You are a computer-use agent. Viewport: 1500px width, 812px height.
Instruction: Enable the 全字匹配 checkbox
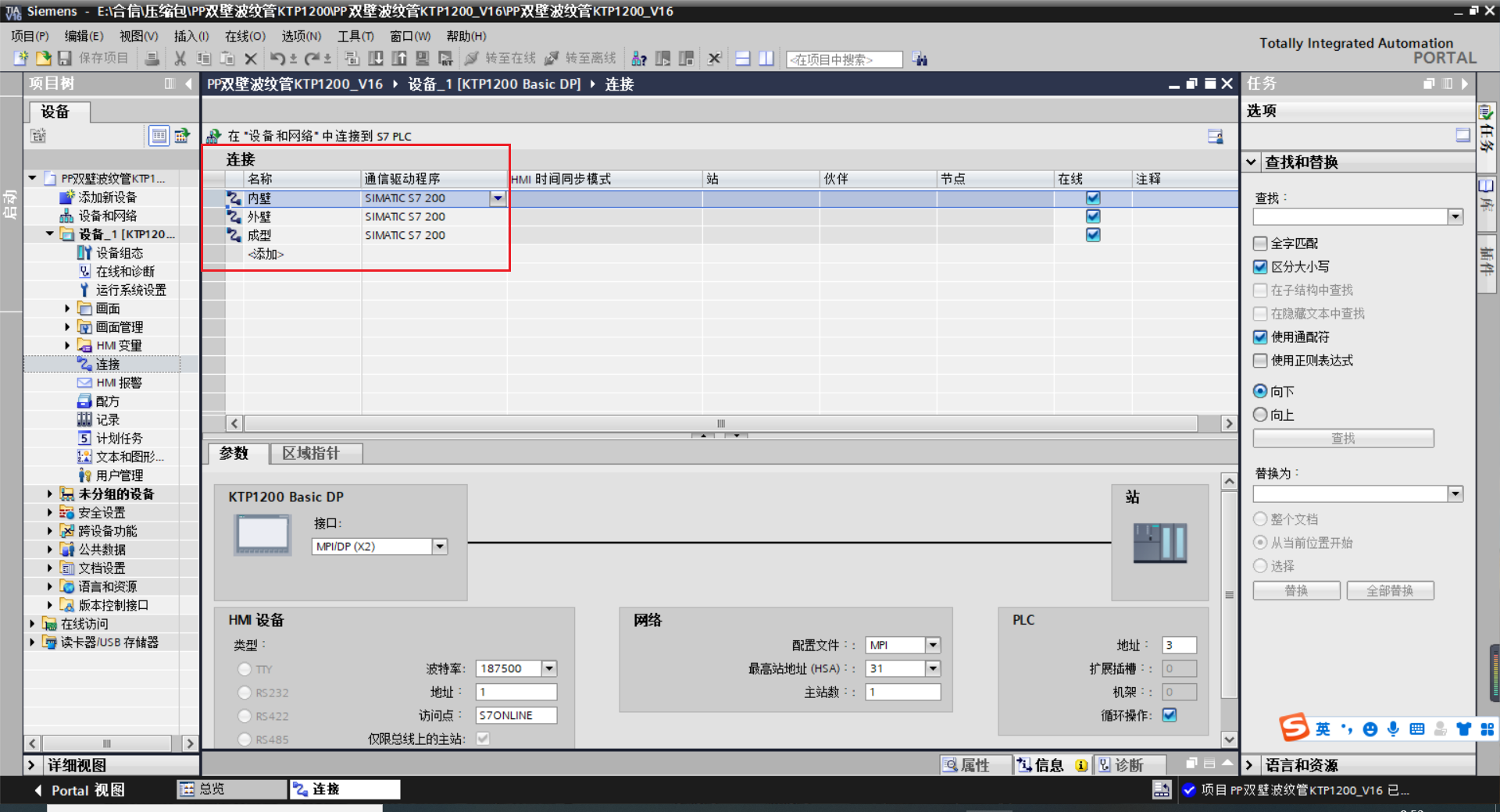tap(1260, 244)
